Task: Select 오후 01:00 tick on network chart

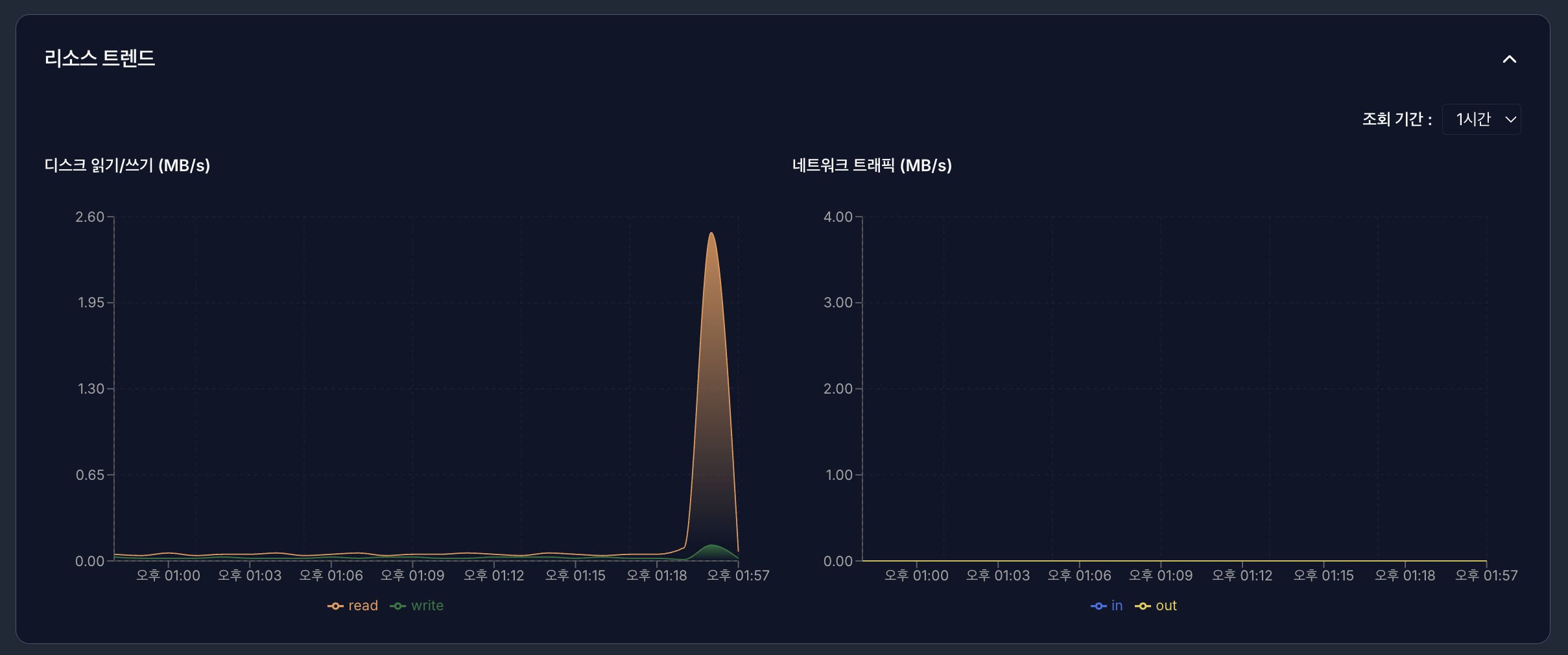Action: click(916, 575)
